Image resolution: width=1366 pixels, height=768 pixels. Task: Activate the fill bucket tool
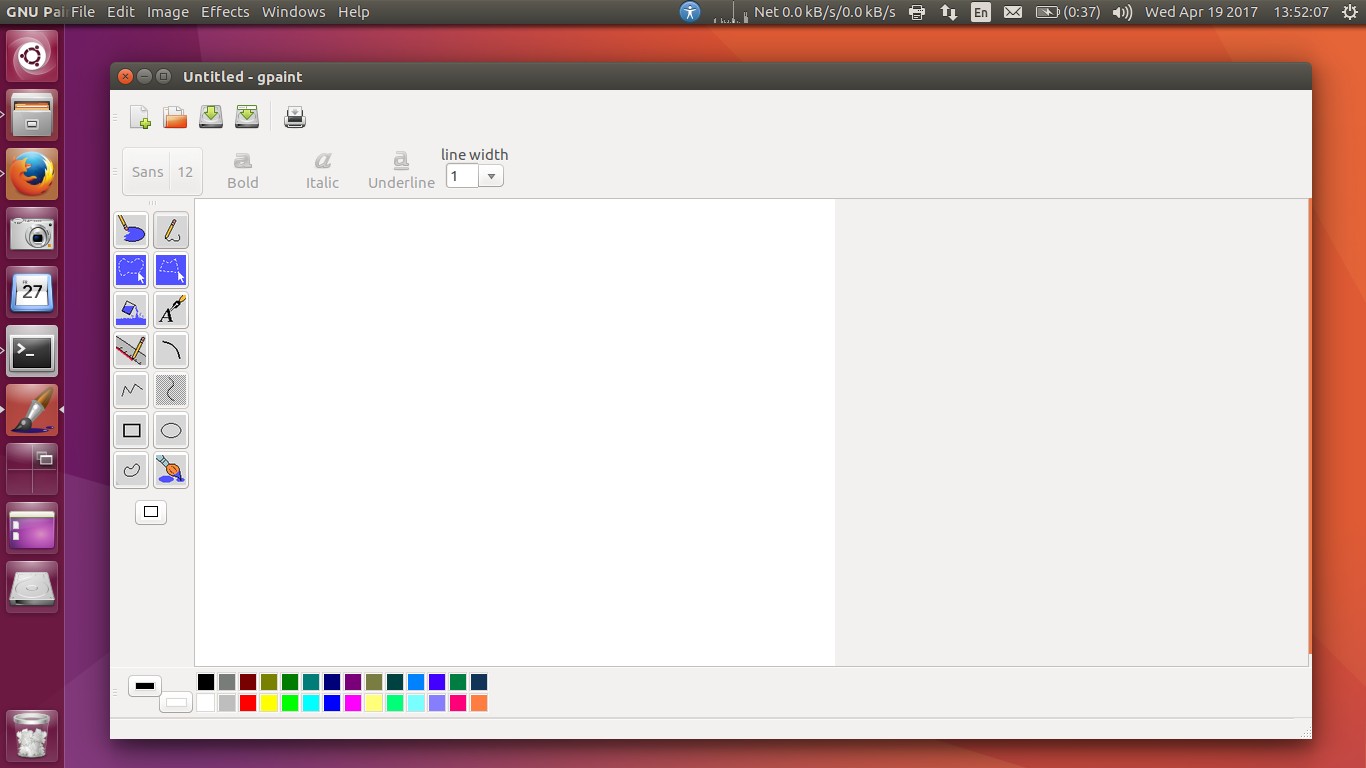pos(131,310)
